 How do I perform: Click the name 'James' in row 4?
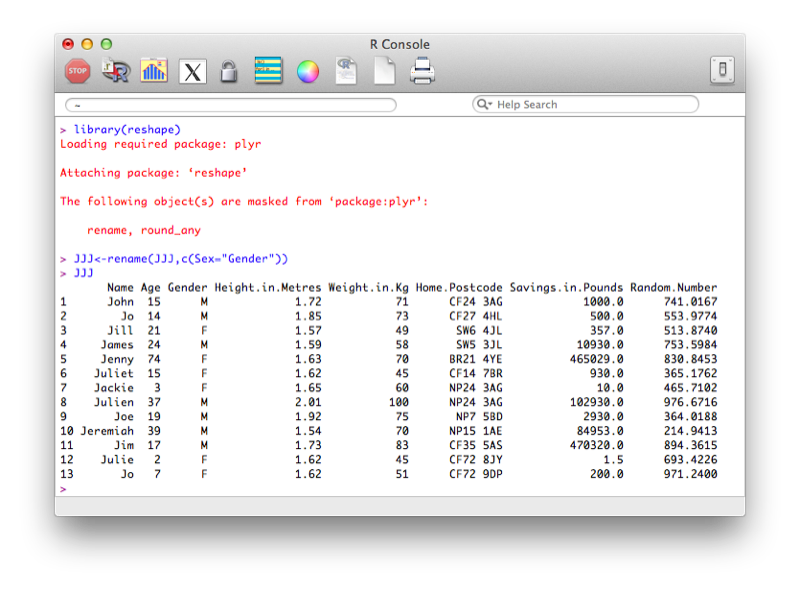click(x=117, y=344)
